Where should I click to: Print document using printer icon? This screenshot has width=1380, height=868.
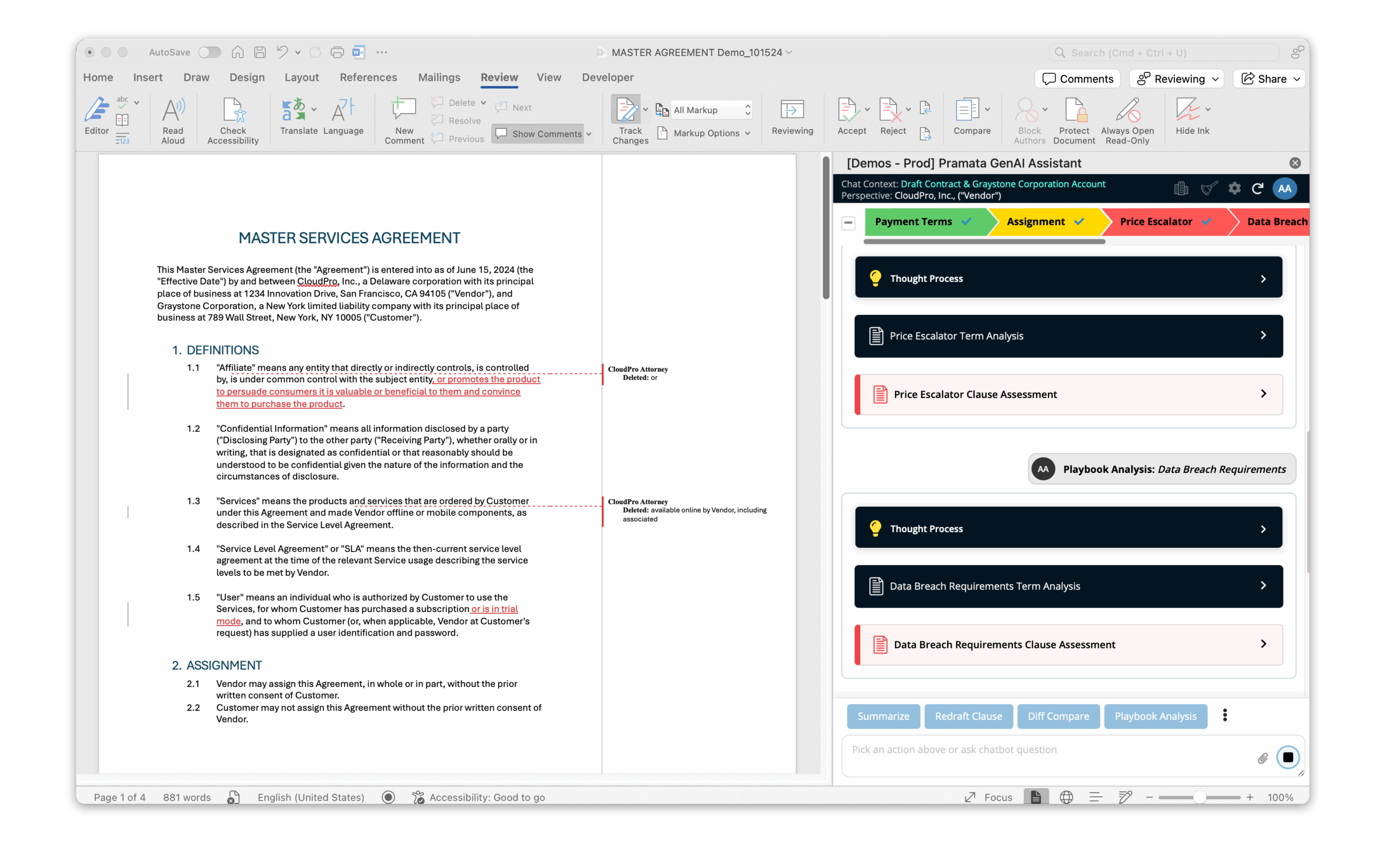(x=337, y=52)
